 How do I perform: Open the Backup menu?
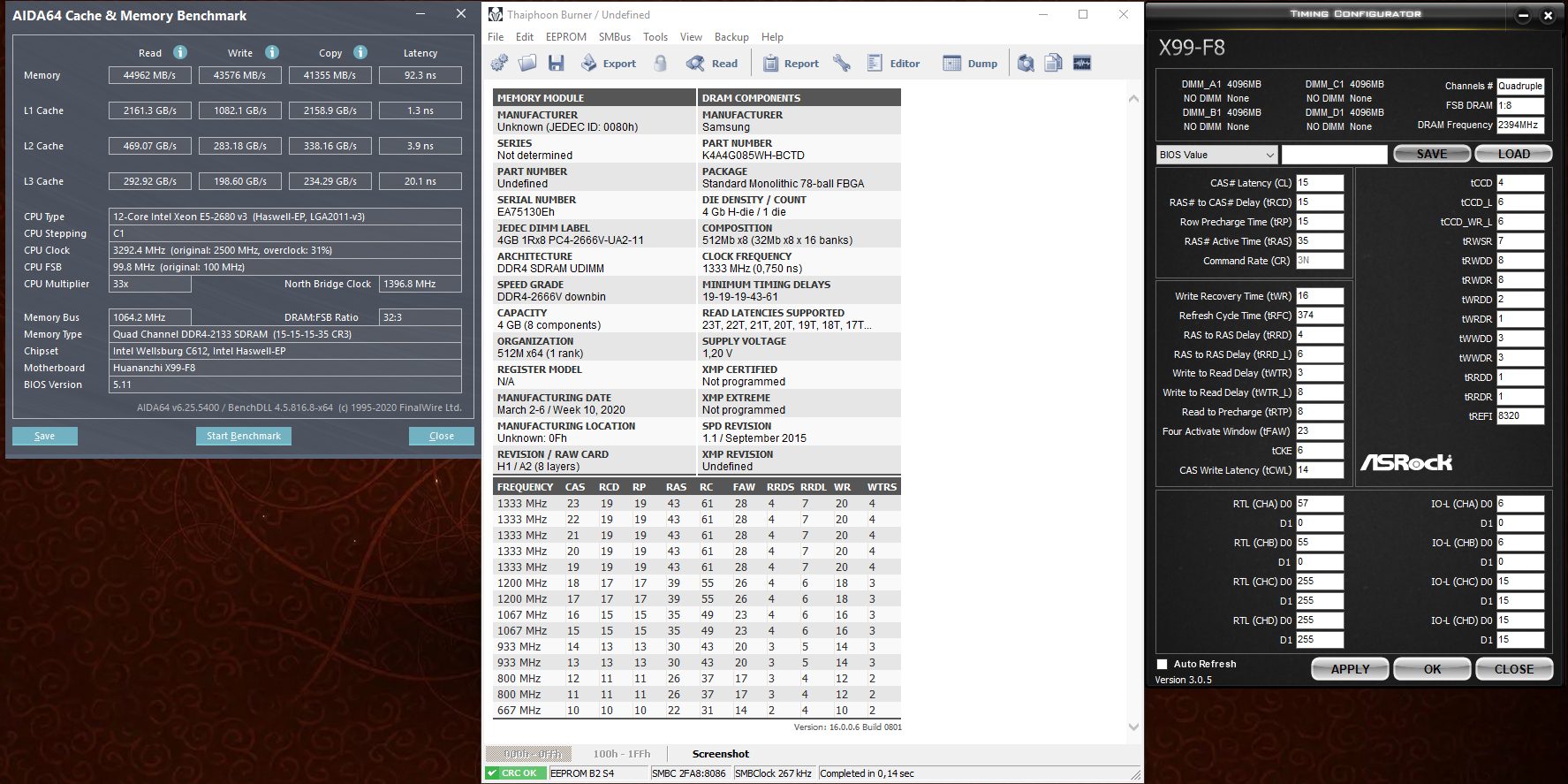pyautogui.click(x=731, y=37)
